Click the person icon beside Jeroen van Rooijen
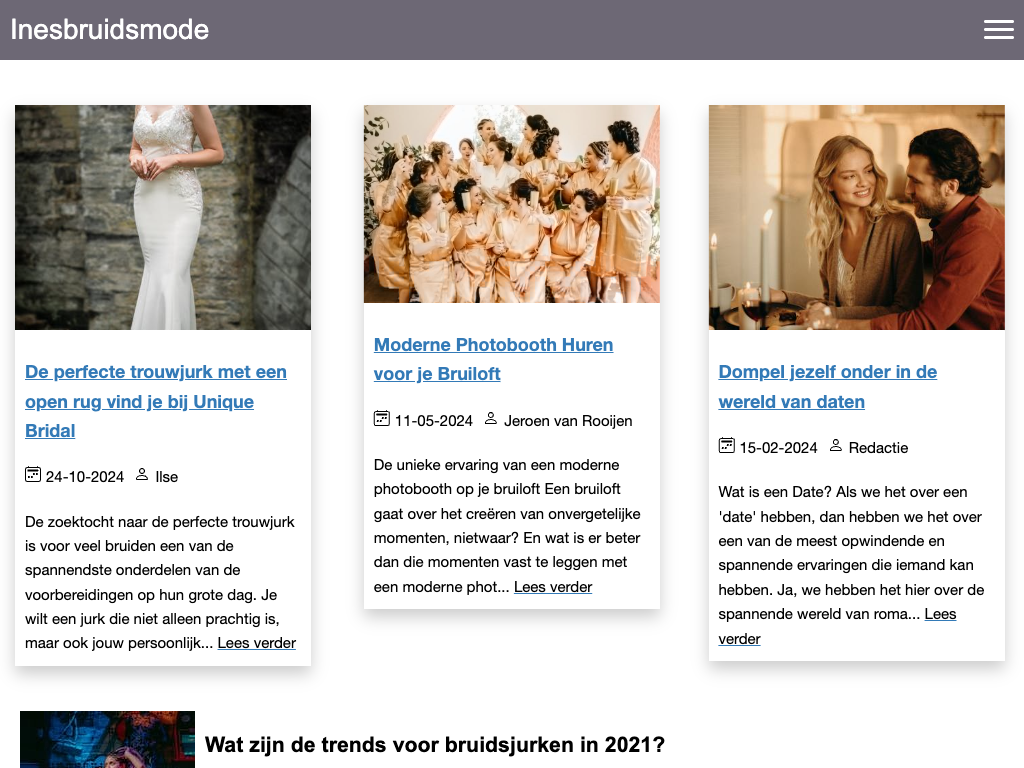The height and width of the screenshot is (768, 1024). (491, 419)
